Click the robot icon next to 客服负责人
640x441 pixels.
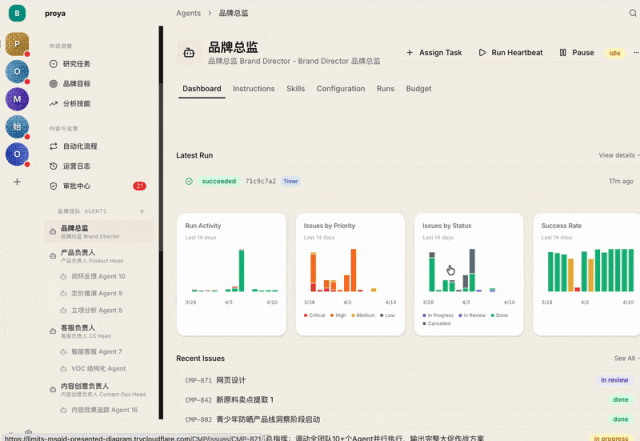[53, 331]
